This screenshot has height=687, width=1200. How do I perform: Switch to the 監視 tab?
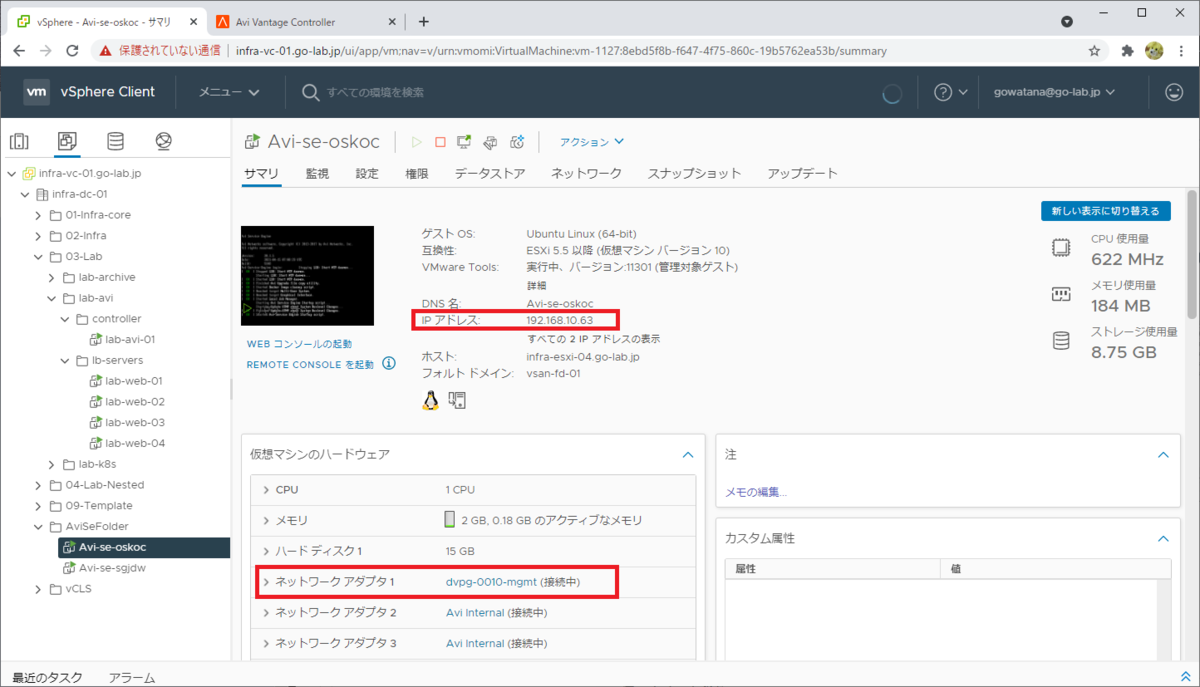click(317, 174)
